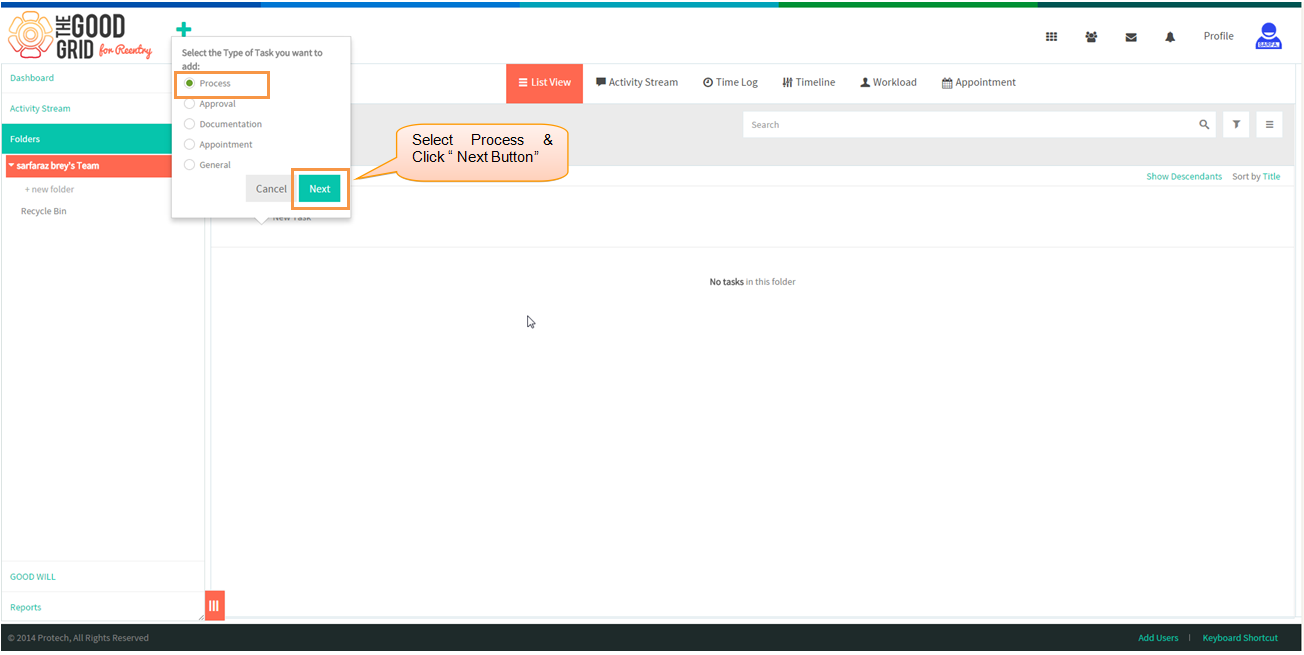Open the mail envelope icon

tap(1131, 37)
